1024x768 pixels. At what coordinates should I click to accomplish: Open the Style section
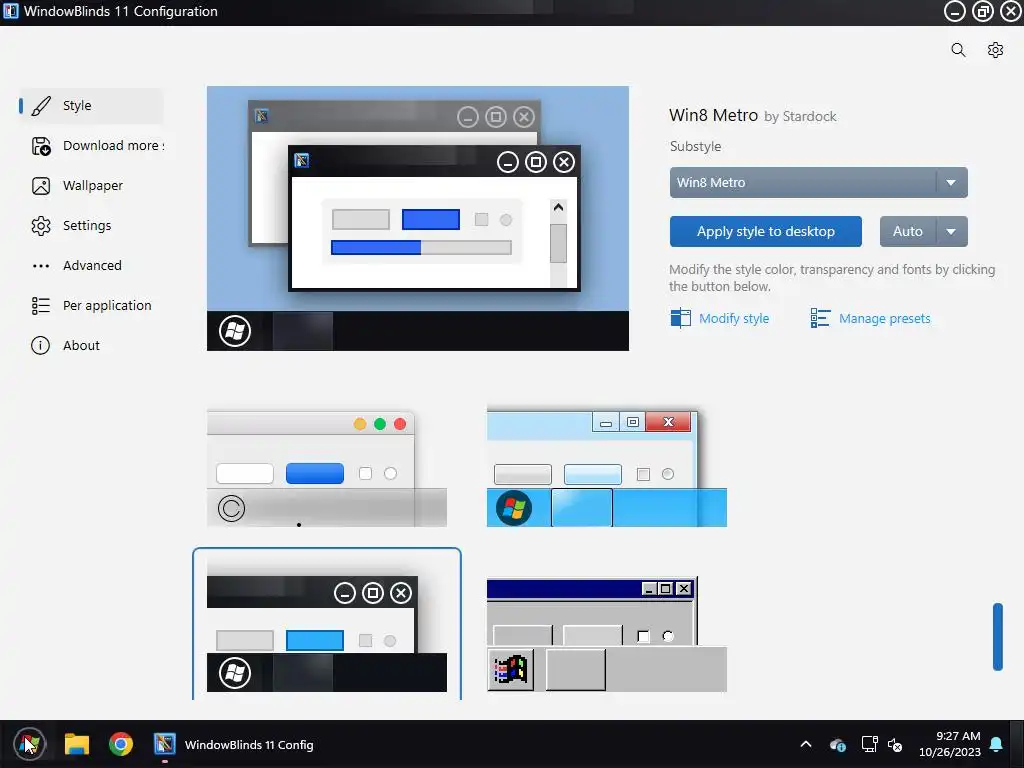[91, 106]
